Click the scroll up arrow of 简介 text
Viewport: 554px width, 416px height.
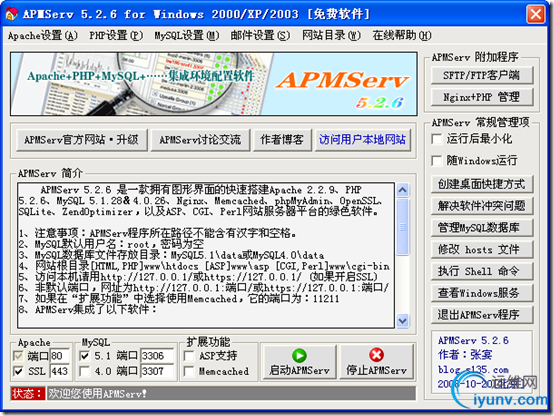[402, 191]
